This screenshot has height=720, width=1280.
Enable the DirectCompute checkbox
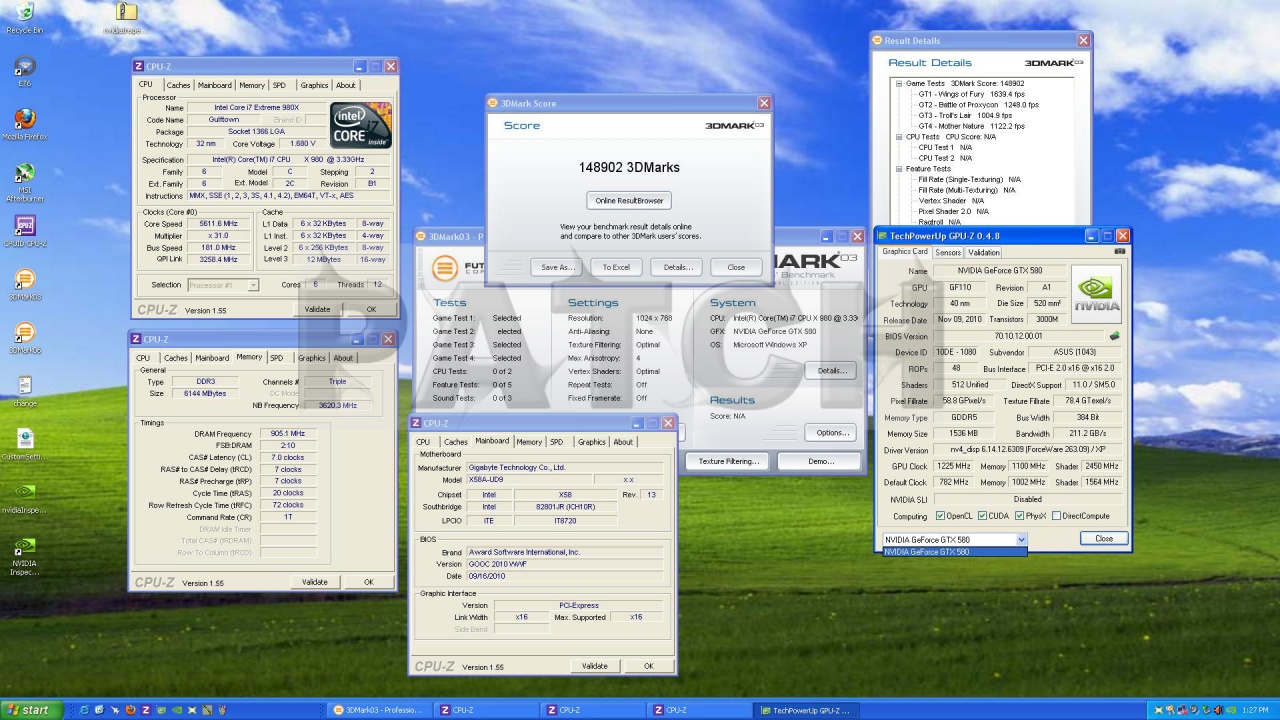pos(1056,516)
